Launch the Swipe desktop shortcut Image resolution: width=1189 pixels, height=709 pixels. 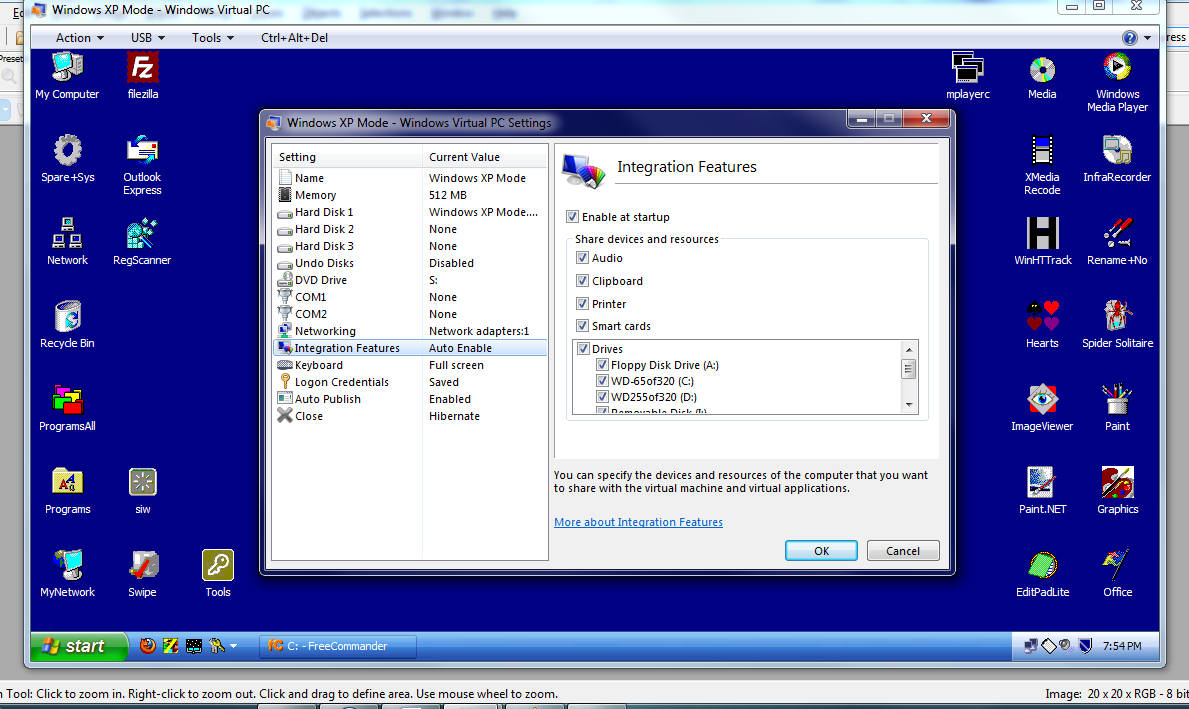pyautogui.click(x=143, y=573)
